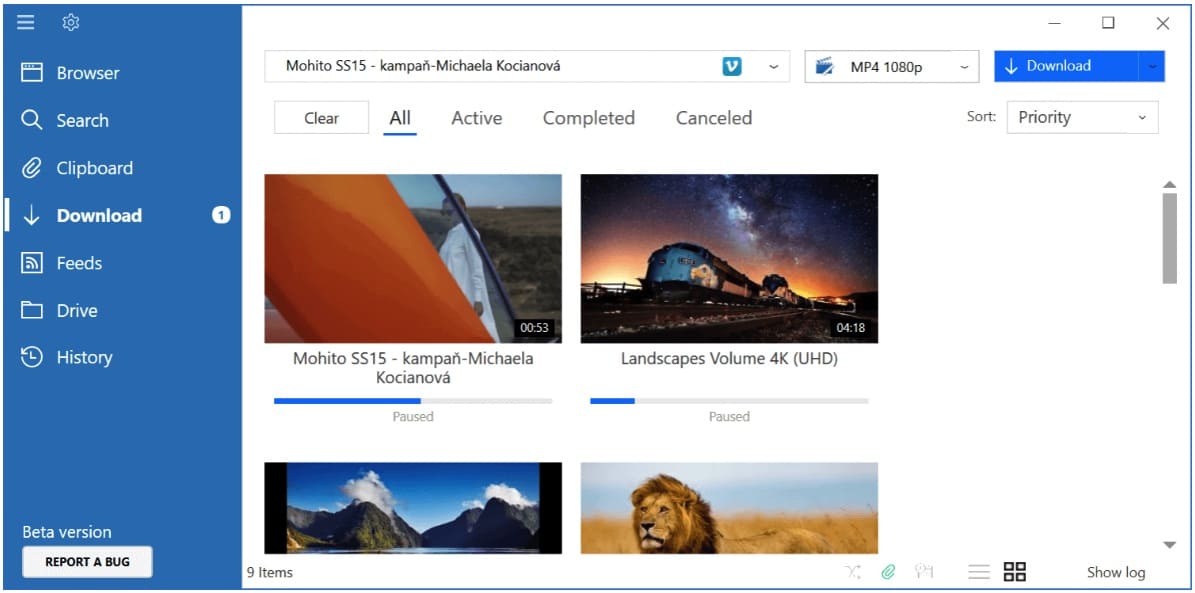Image resolution: width=1195 pixels, height=593 pixels.
Task: Switch to the Active tab
Action: [x=476, y=117]
